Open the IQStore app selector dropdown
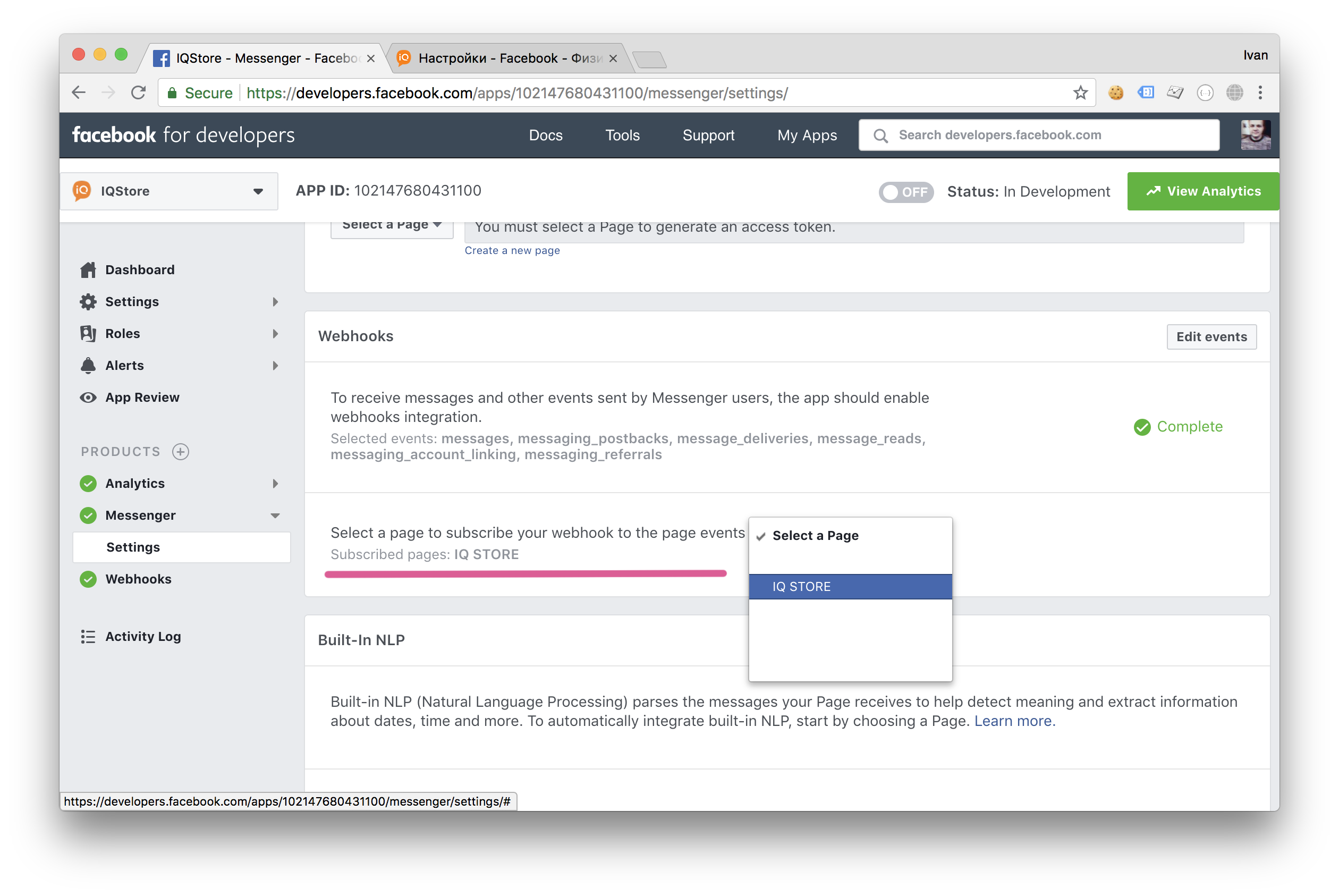The height and width of the screenshot is (896, 1339). pos(169,191)
